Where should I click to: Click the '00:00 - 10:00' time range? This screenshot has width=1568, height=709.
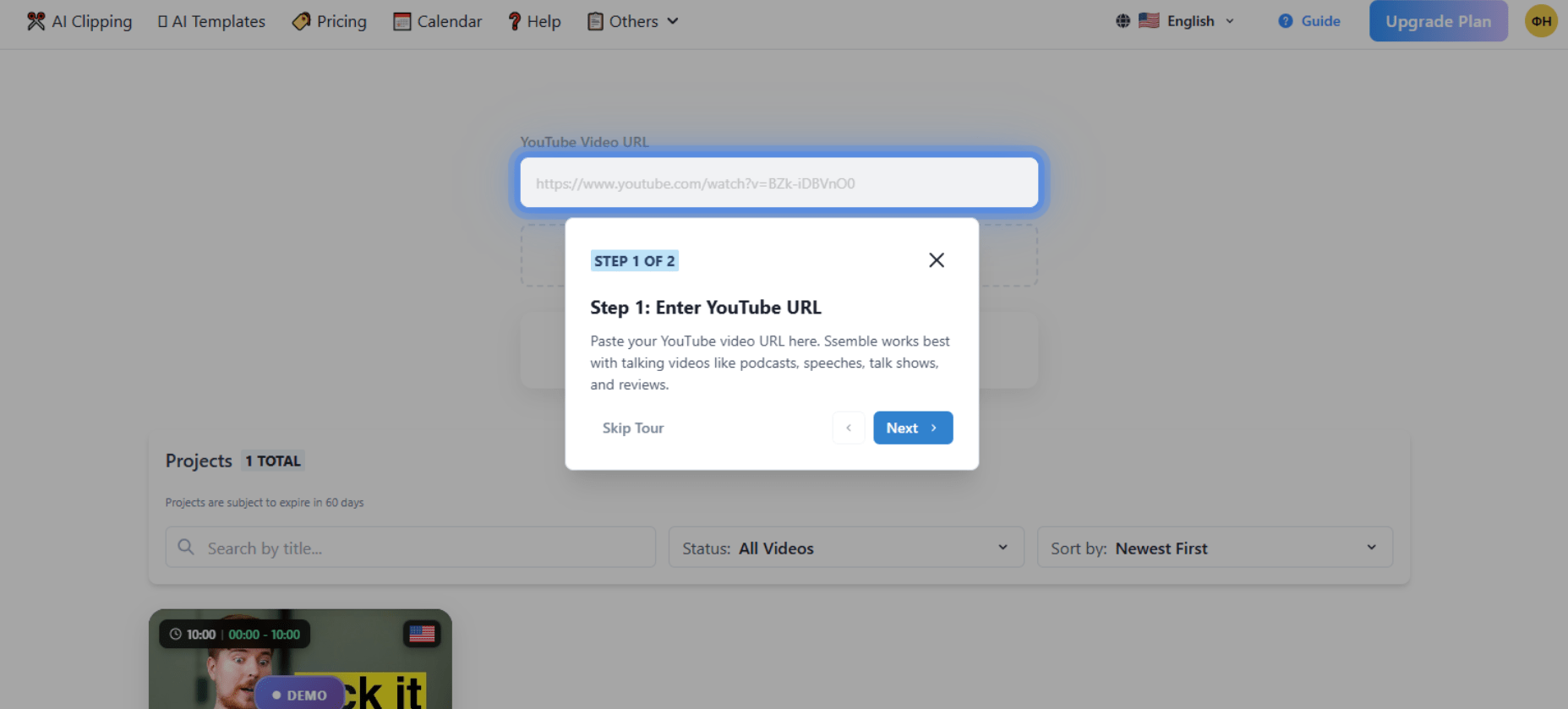click(x=264, y=635)
